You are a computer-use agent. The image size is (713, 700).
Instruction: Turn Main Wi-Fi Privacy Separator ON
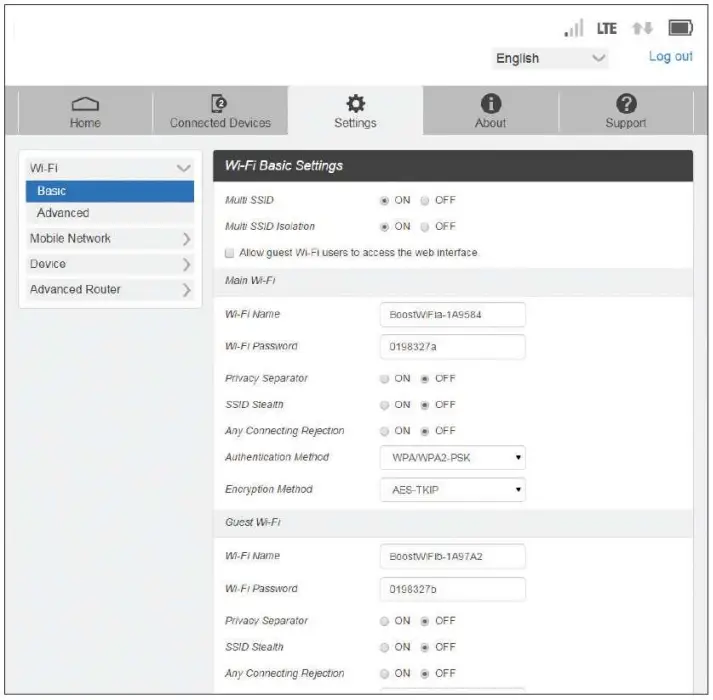(384, 379)
